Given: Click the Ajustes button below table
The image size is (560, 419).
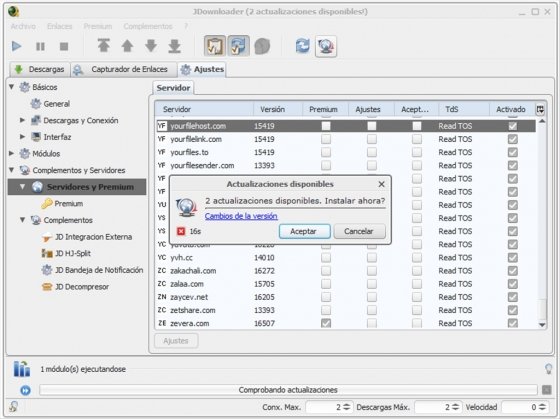Looking at the screenshot, I should [x=176, y=341].
